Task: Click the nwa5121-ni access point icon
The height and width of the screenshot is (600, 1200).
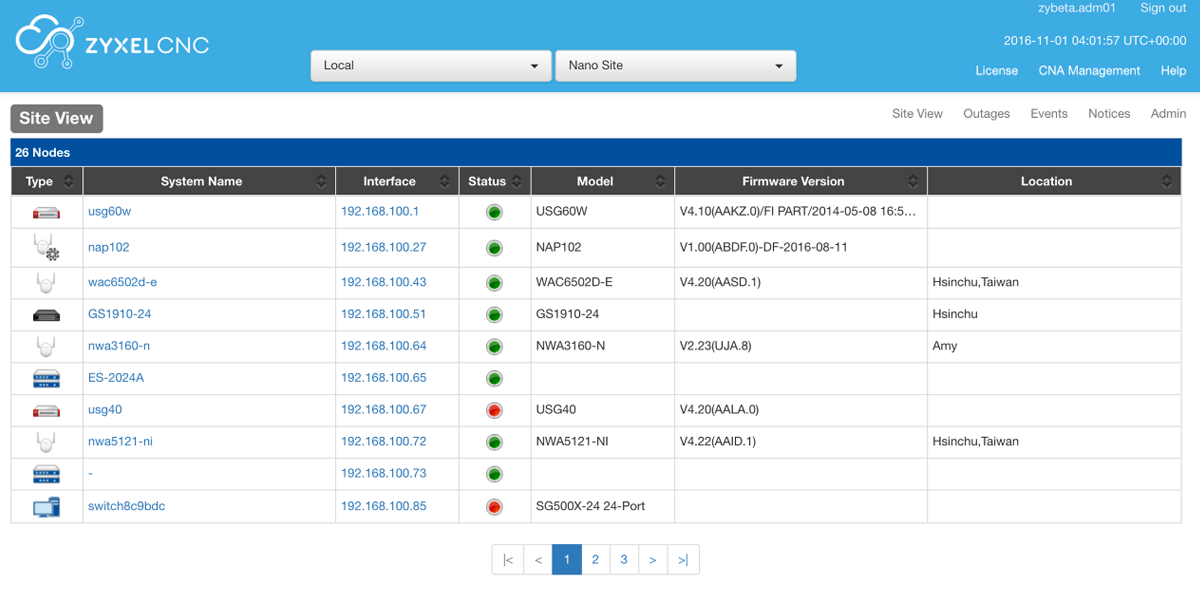Action: pos(46,441)
